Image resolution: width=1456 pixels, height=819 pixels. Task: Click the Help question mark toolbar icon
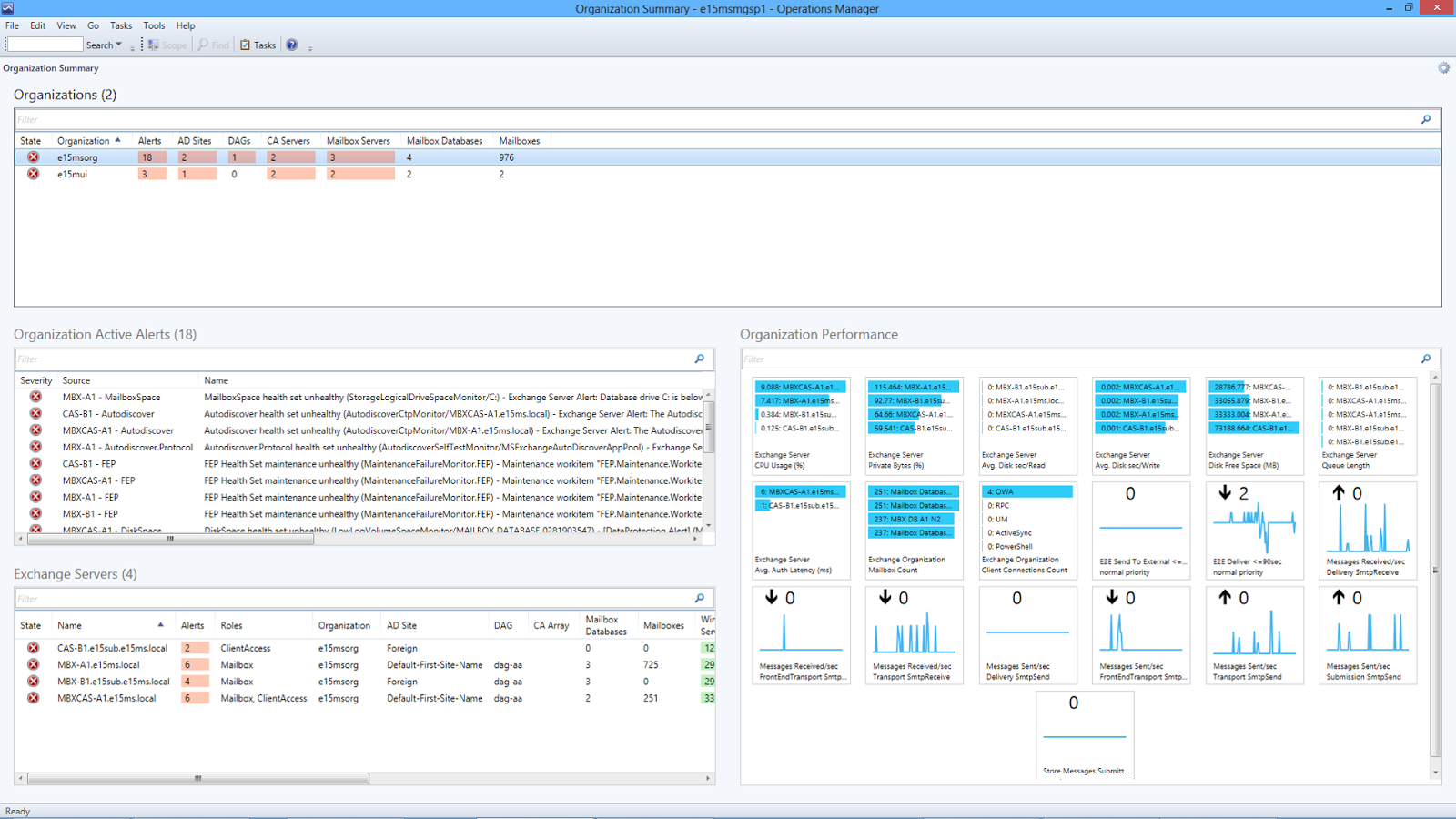click(292, 45)
